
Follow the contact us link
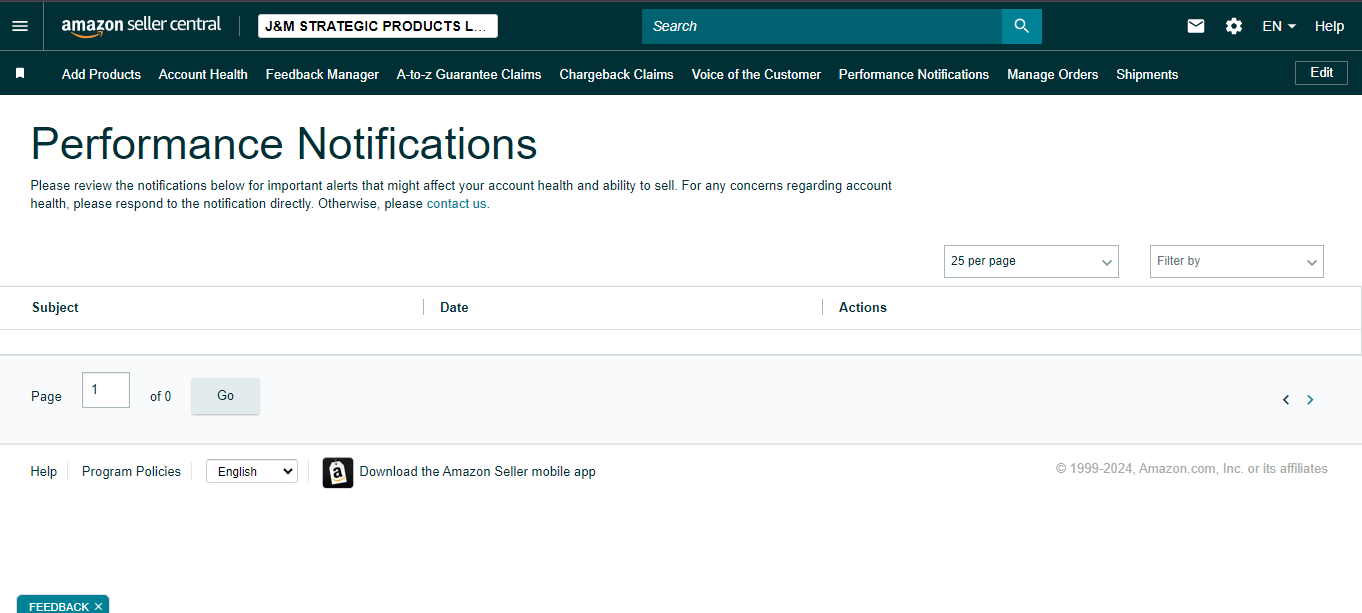tap(457, 203)
